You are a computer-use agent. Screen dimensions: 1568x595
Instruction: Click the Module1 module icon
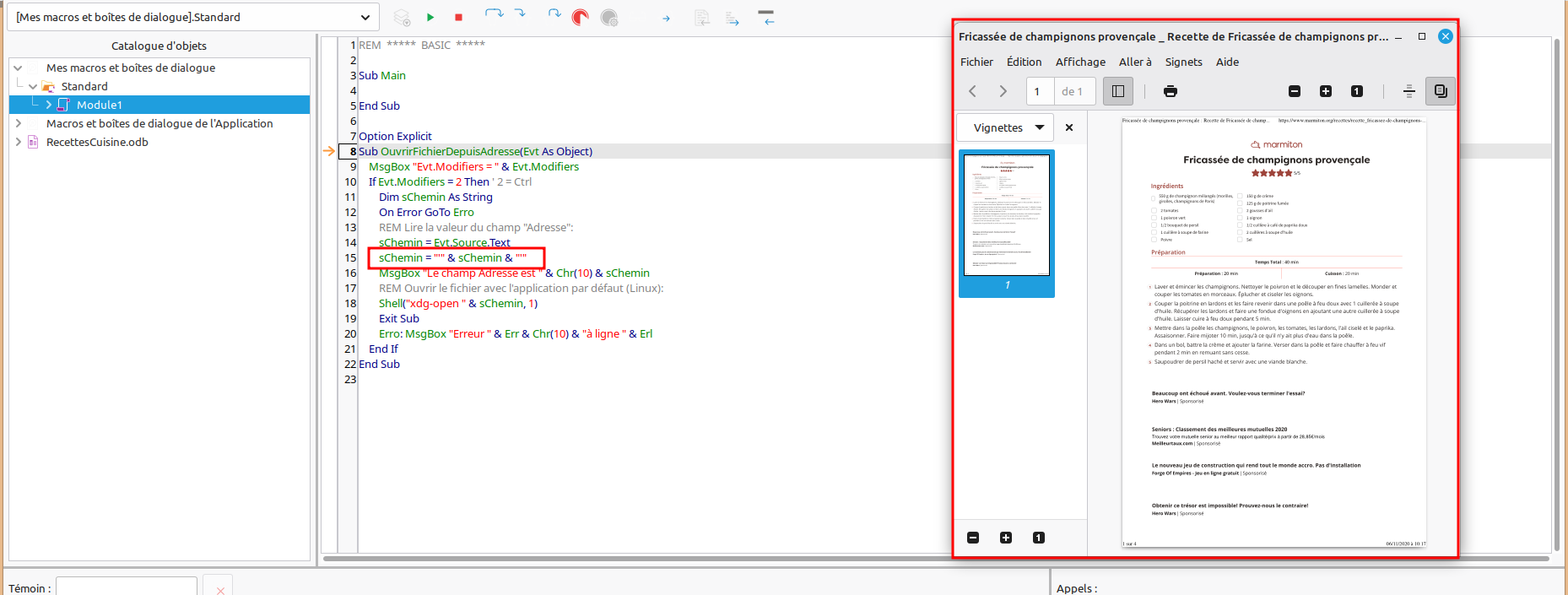[63, 105]
